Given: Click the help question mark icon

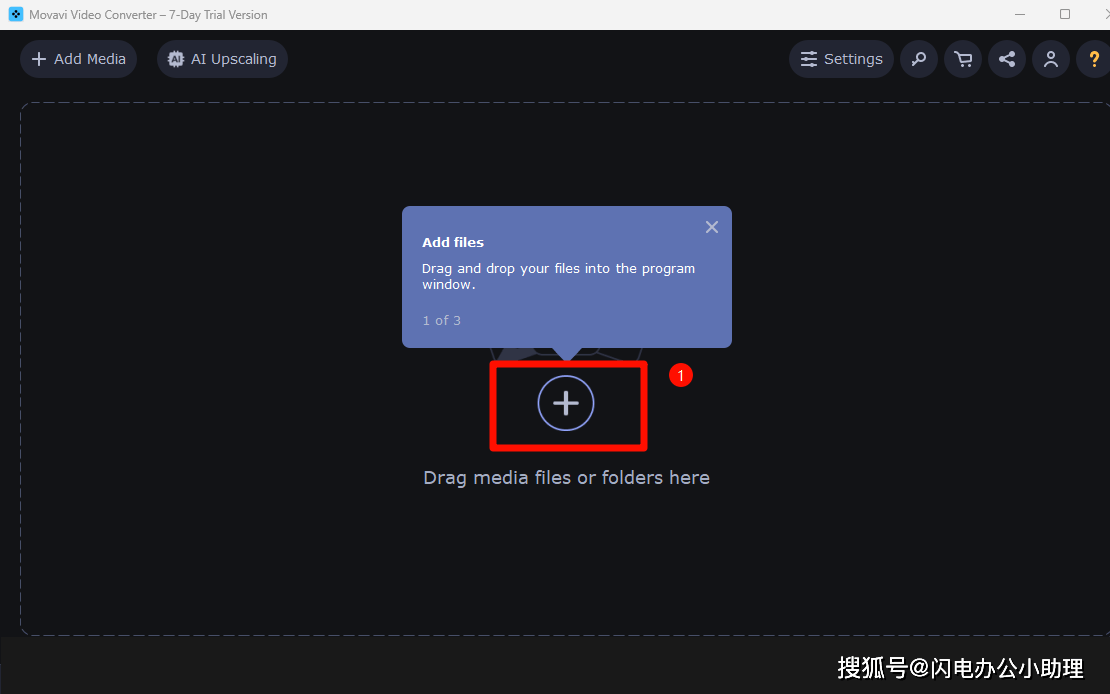Looking at the screenshot, I should click(1094, 59).
